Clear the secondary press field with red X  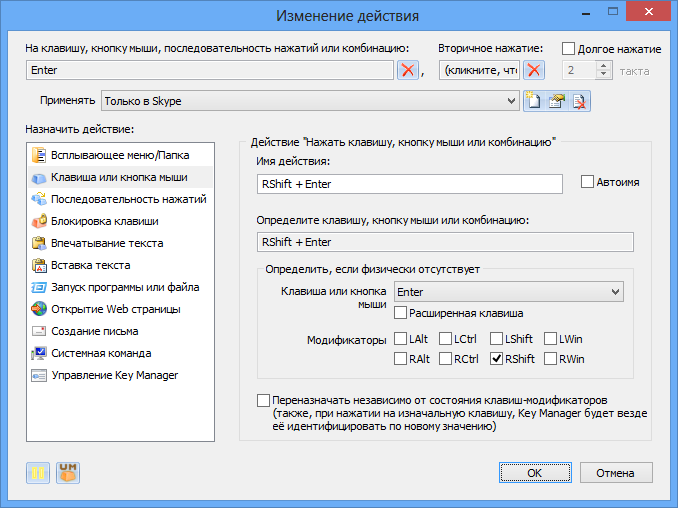[x=534, y=70]
